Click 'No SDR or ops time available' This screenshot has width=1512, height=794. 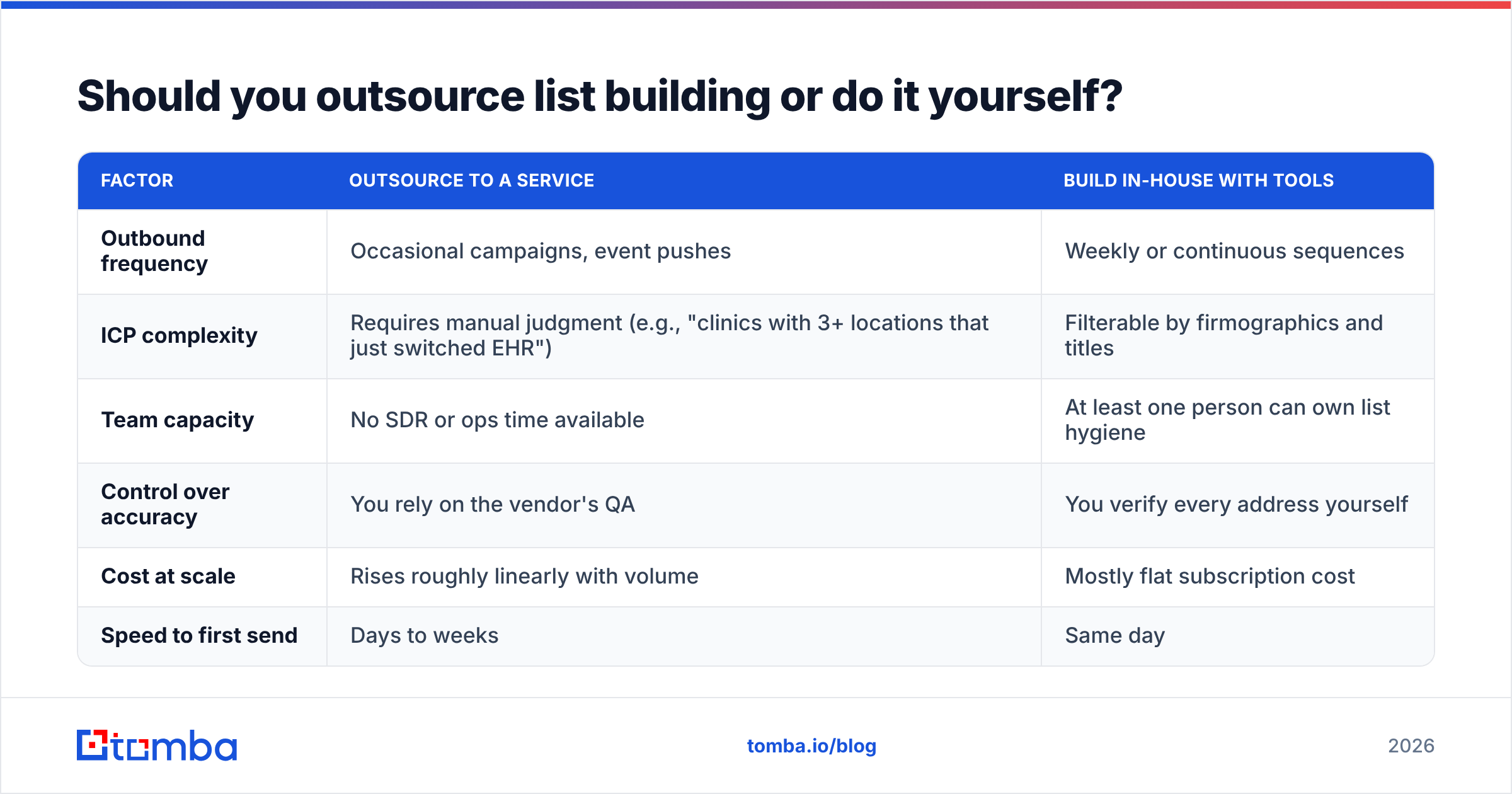[497, 420]
